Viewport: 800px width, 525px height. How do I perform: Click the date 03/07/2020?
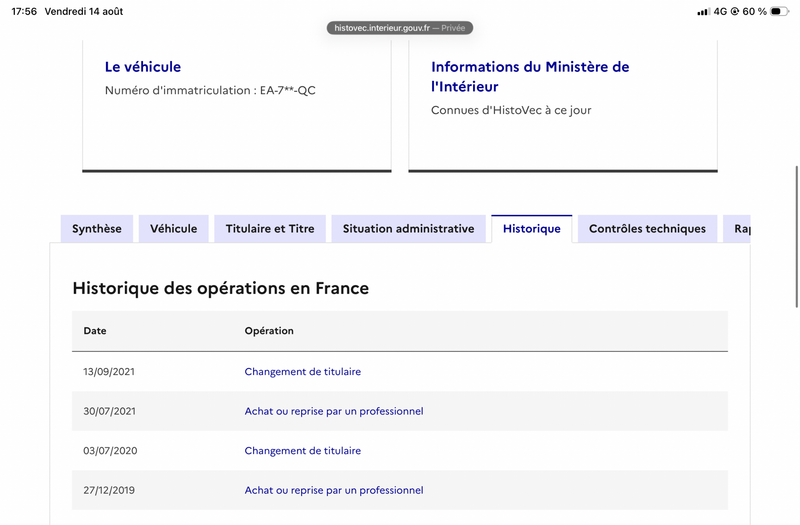click(110, 451)
